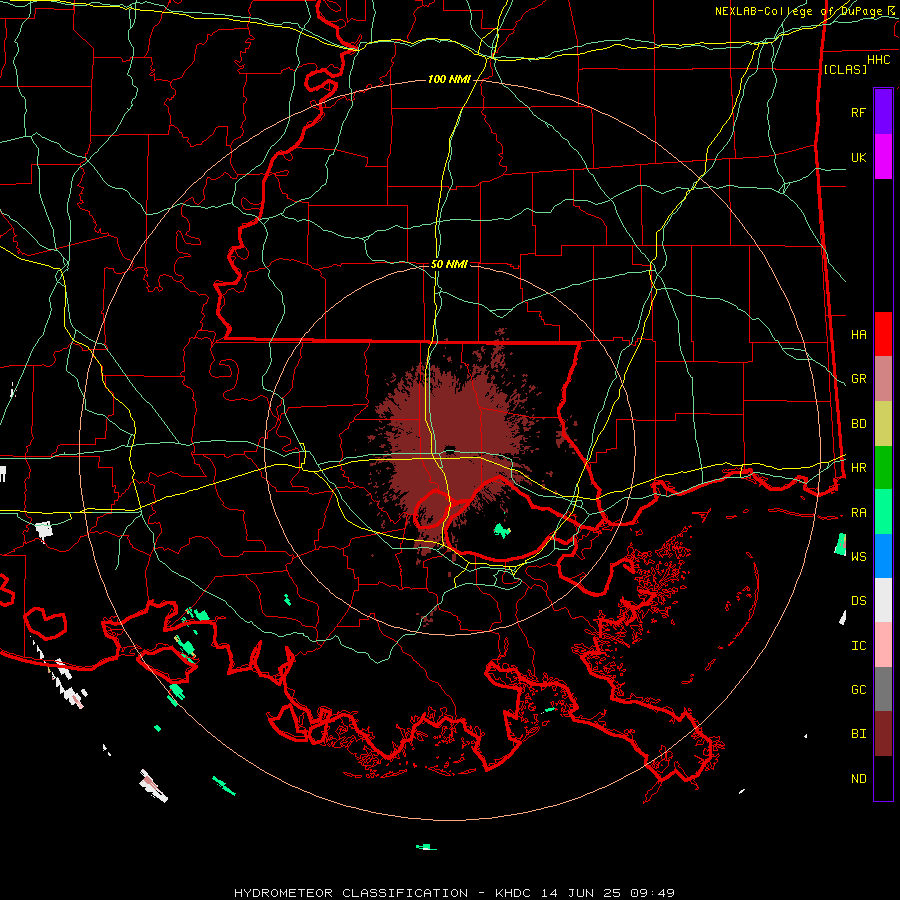Click the 100 NMI range ring label
This screenshot has height=900, width=900.
(449, 79)
